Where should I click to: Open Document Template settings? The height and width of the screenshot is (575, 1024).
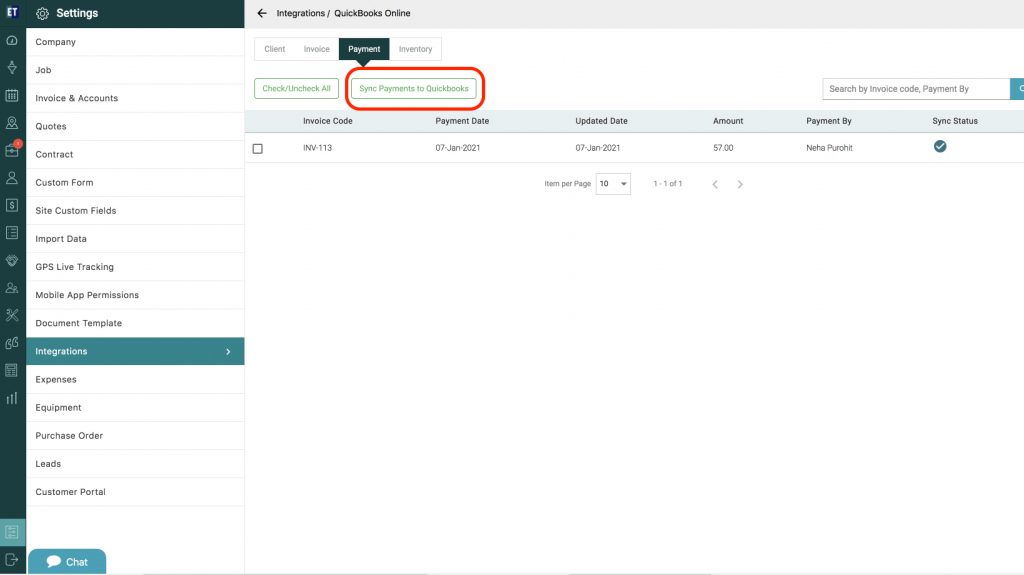135,323
